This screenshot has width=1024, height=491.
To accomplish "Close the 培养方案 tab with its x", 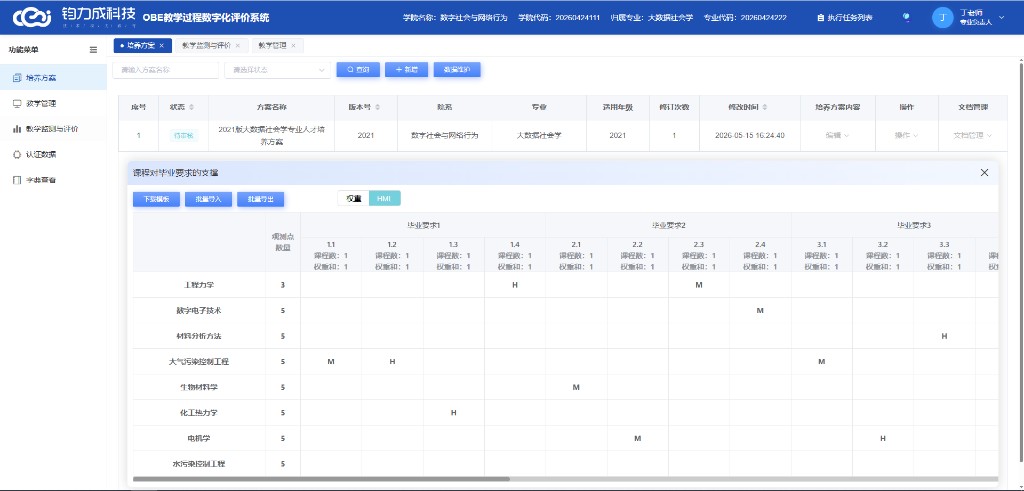I will [x=161, y=46].
